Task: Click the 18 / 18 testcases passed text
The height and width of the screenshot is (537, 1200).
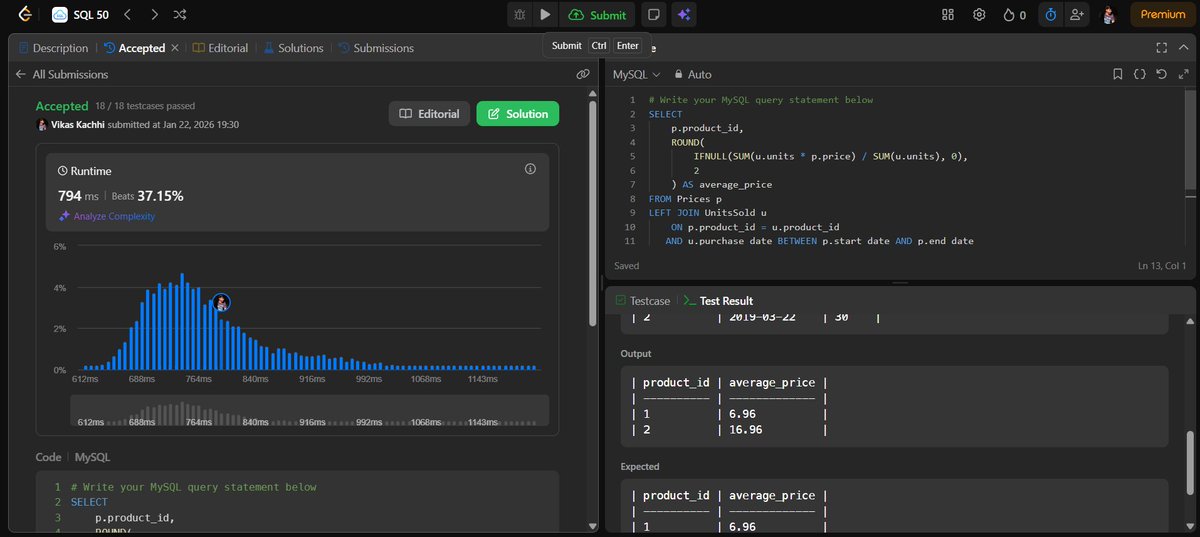Action: (145, 106)
